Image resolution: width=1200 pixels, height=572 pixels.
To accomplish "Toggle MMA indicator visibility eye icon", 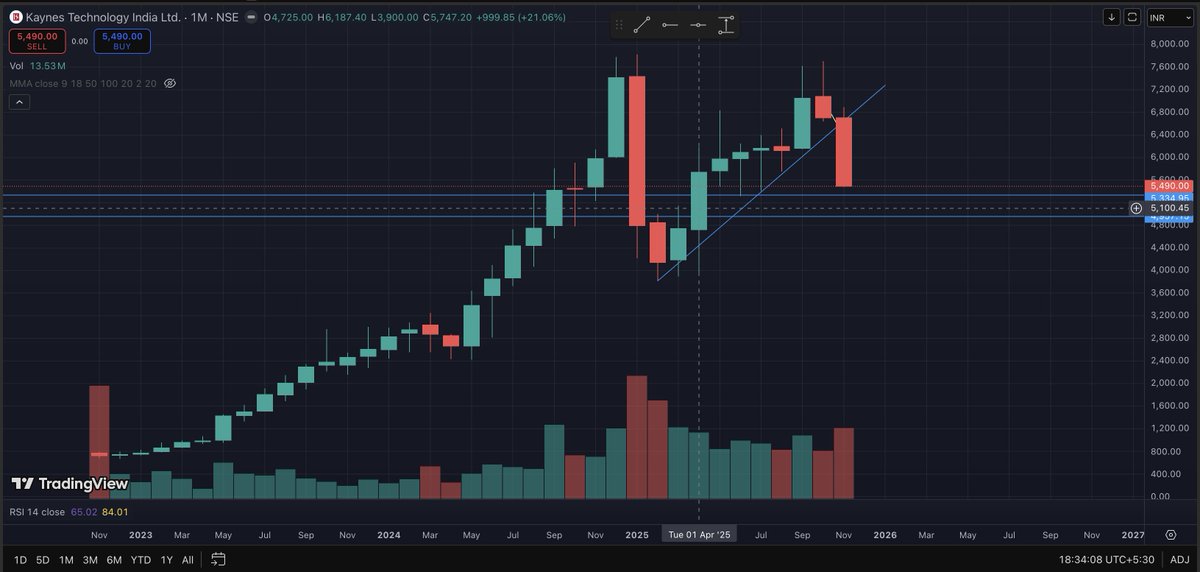I will point(170,83).
